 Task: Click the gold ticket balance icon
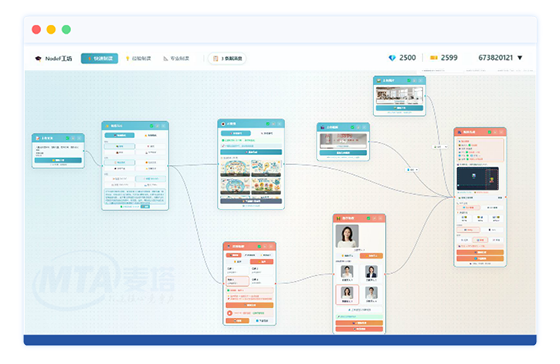coord(434,58)
